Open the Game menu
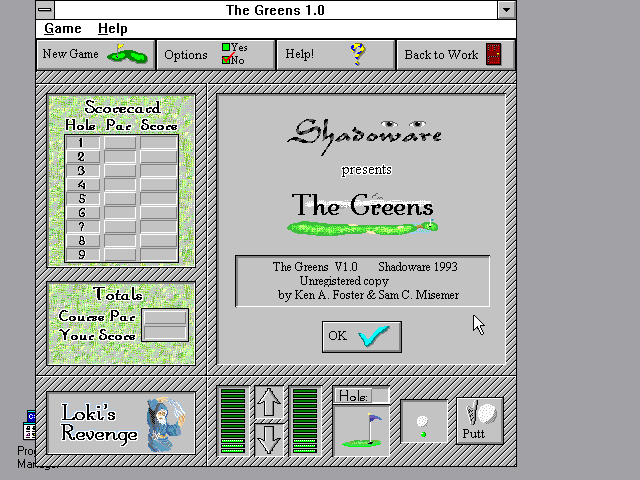This screenshot has height=480, width=640. coord(63,29)
